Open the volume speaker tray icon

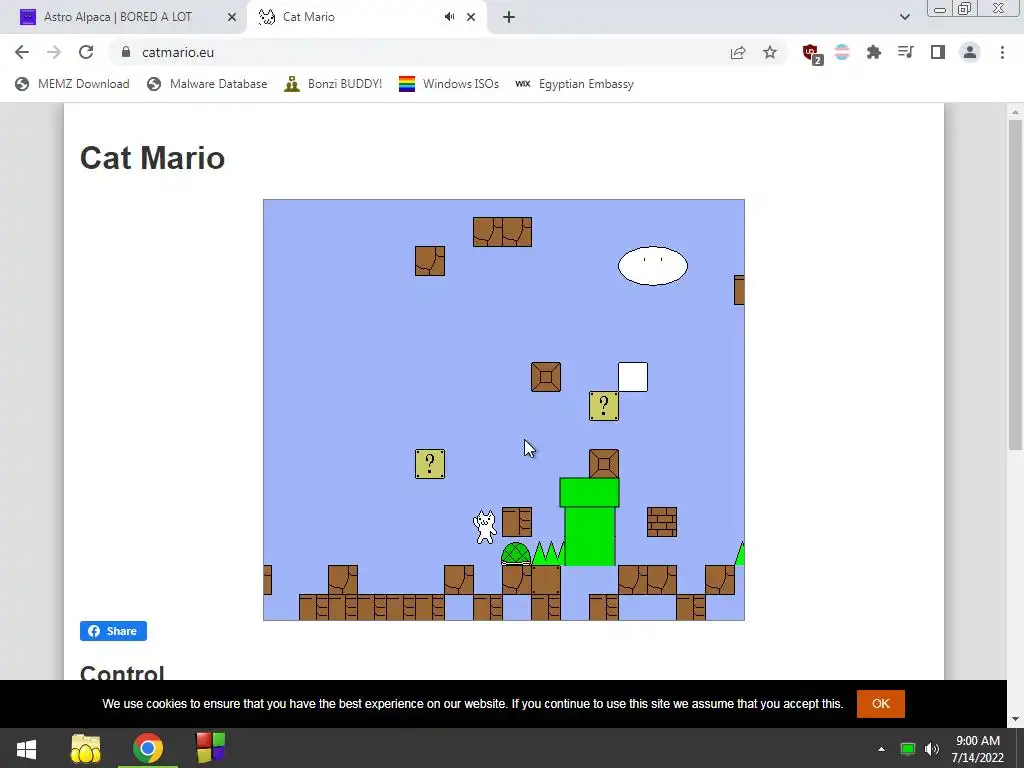coord(932,749)
